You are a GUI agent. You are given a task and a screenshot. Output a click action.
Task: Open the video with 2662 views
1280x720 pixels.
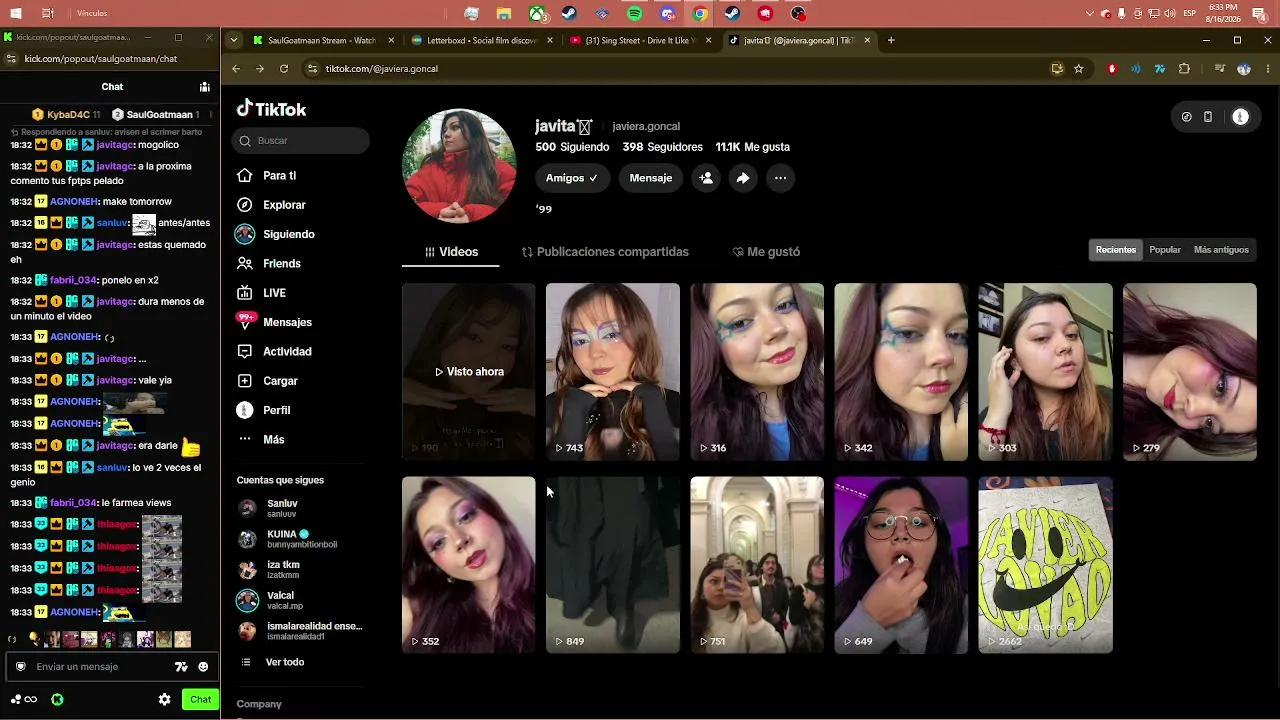(1045, 565)
